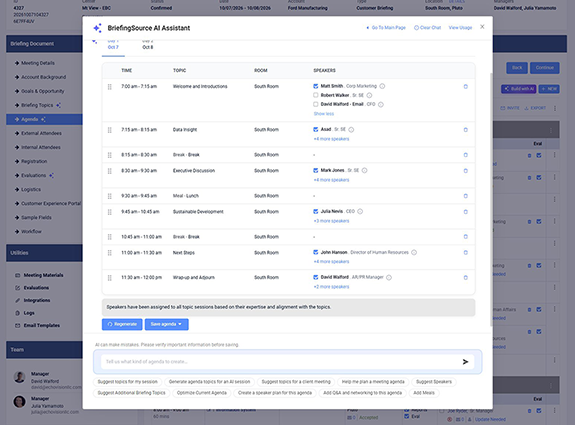Click the send arrow in the chat input

[x=465, y=362]
